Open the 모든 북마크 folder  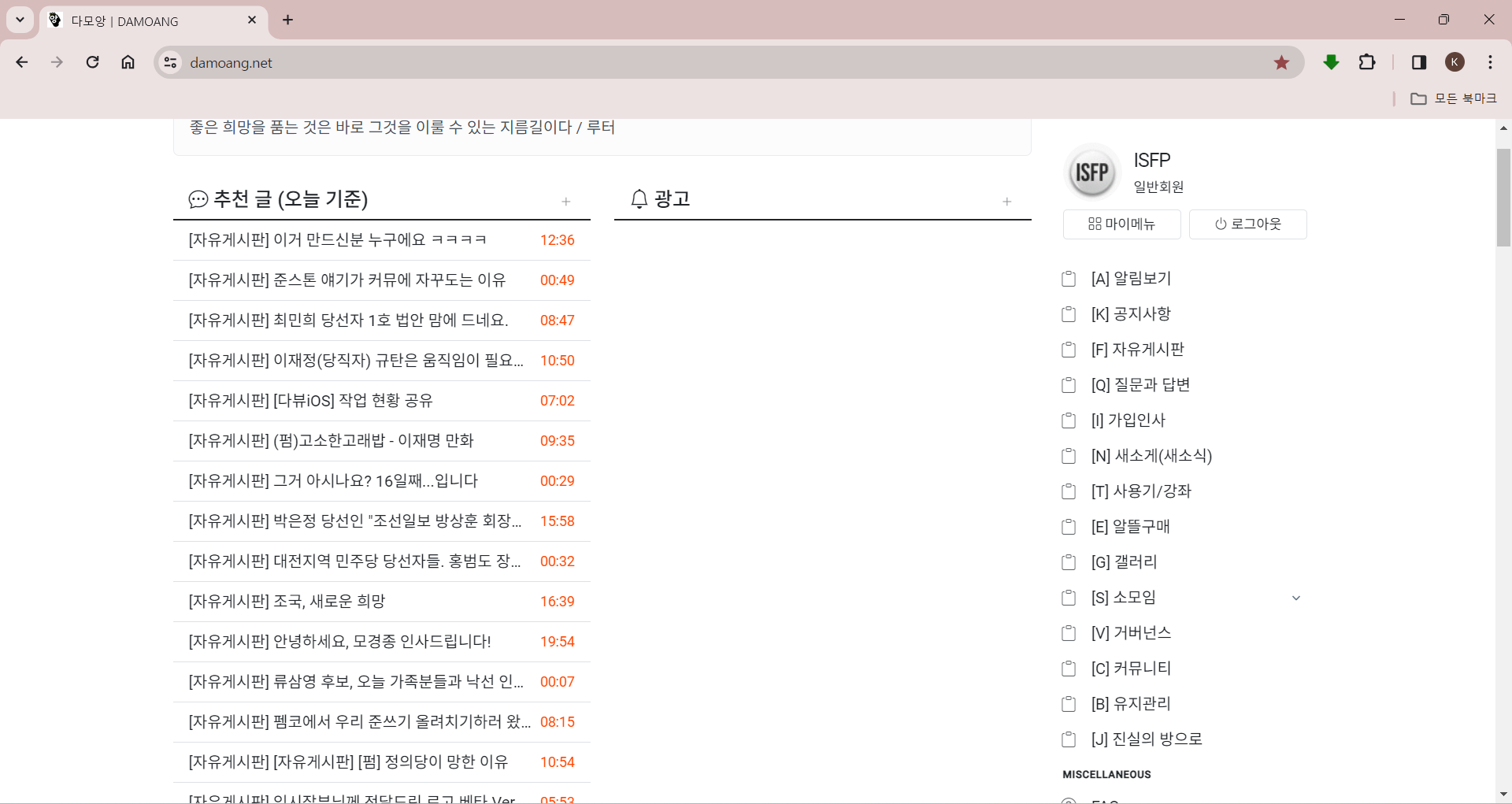pyautogui.click(x=1454, y=98)
